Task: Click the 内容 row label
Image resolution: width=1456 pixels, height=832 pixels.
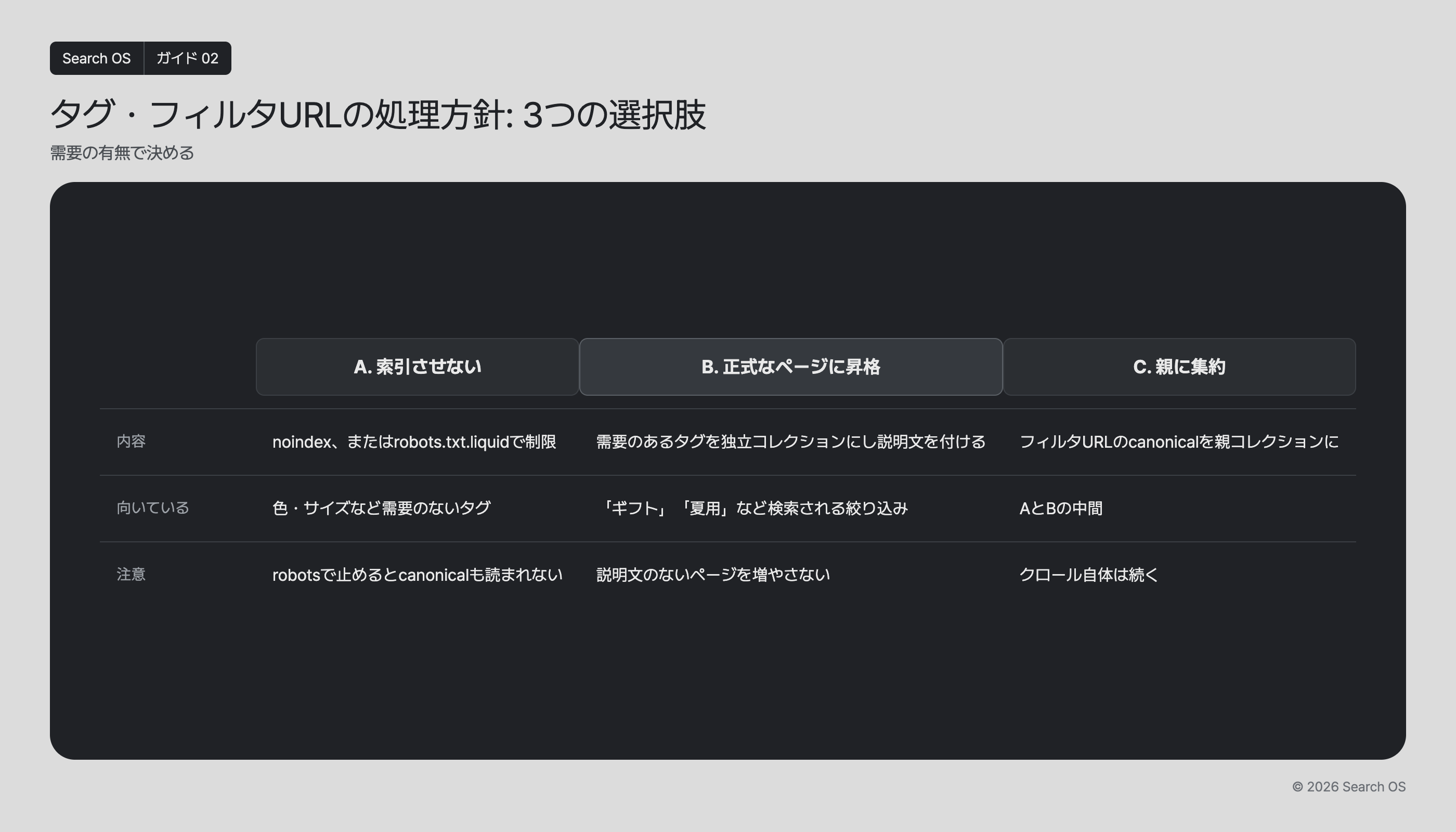Action: pyautogui.click(x=131, y=441)
